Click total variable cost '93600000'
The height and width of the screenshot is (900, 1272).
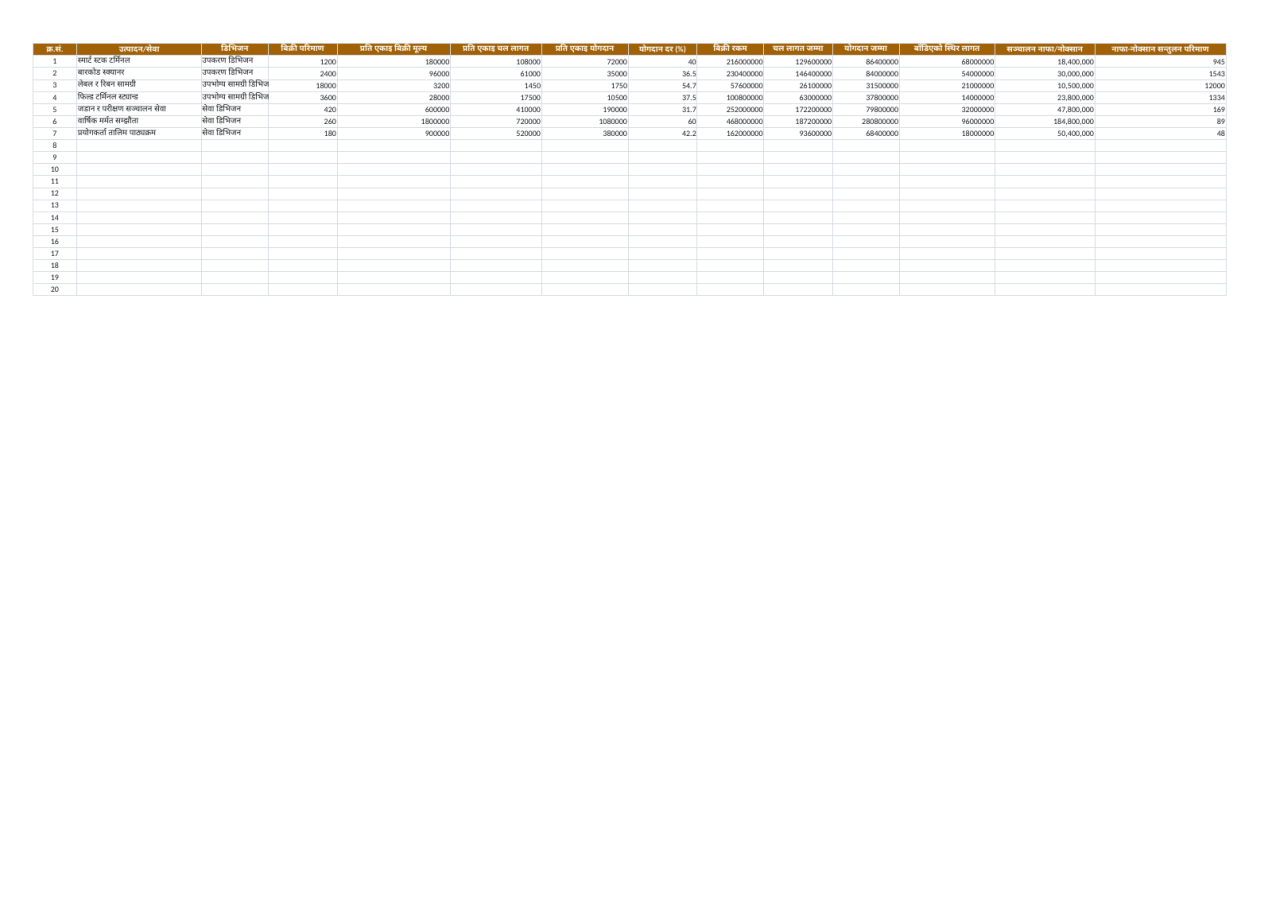click(798, 134)
